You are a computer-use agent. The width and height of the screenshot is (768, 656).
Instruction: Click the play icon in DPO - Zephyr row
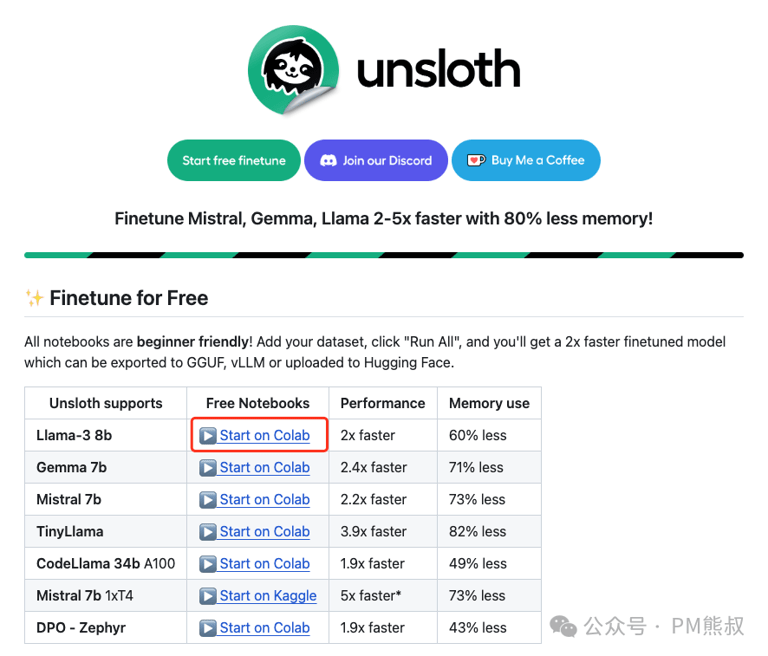[x=208, y=628]
